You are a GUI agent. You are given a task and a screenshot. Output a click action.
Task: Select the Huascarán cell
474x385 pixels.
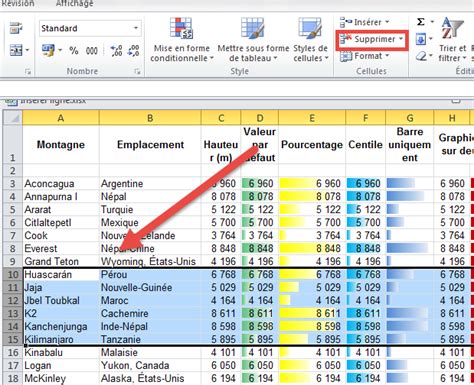click(61, 275)
